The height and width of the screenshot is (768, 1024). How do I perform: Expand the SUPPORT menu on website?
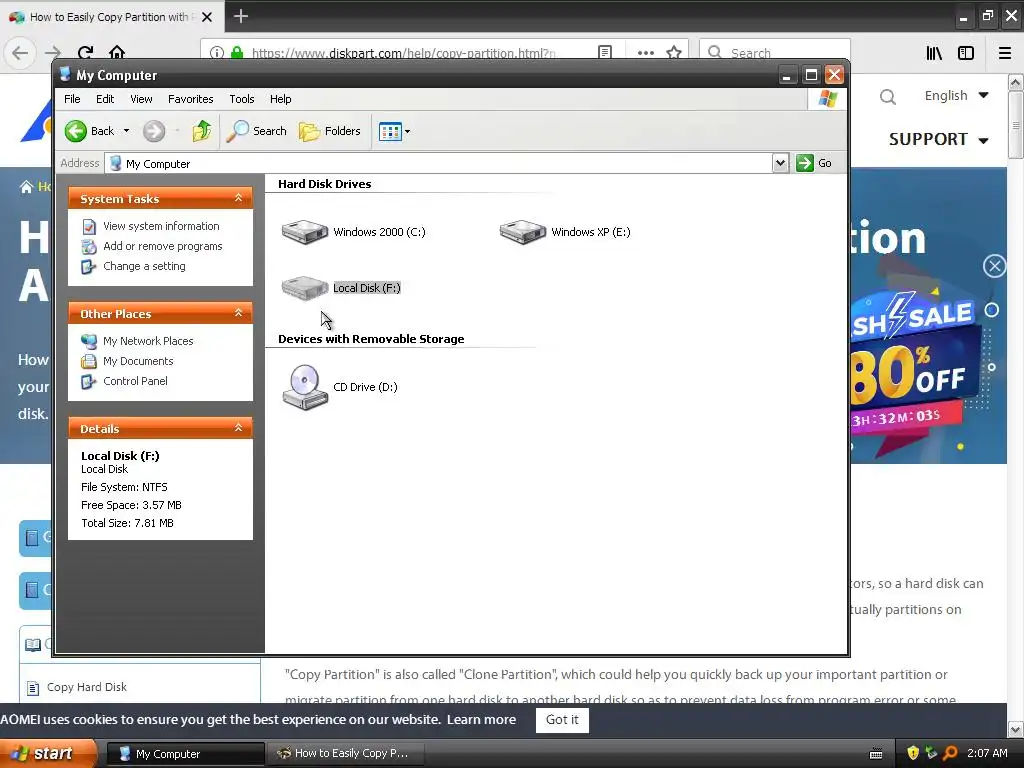coord(938,139)
